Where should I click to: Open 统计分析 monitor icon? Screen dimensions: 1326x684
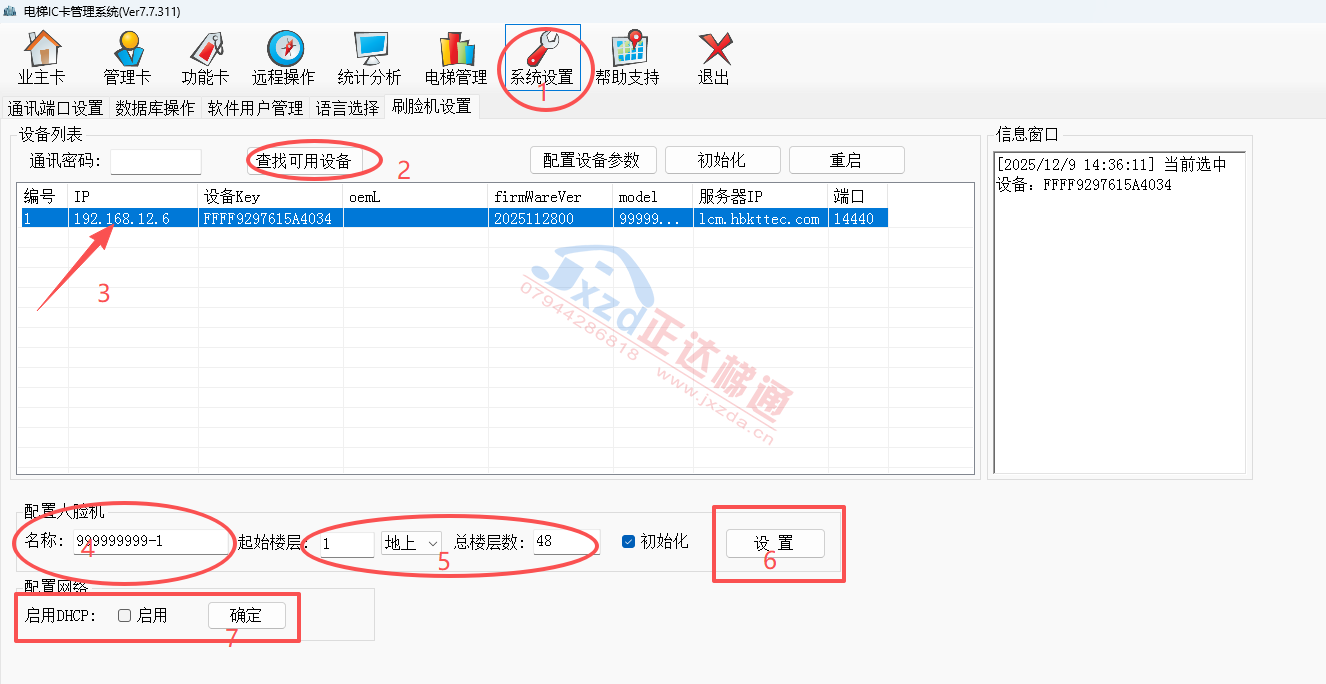coord(369,50)
